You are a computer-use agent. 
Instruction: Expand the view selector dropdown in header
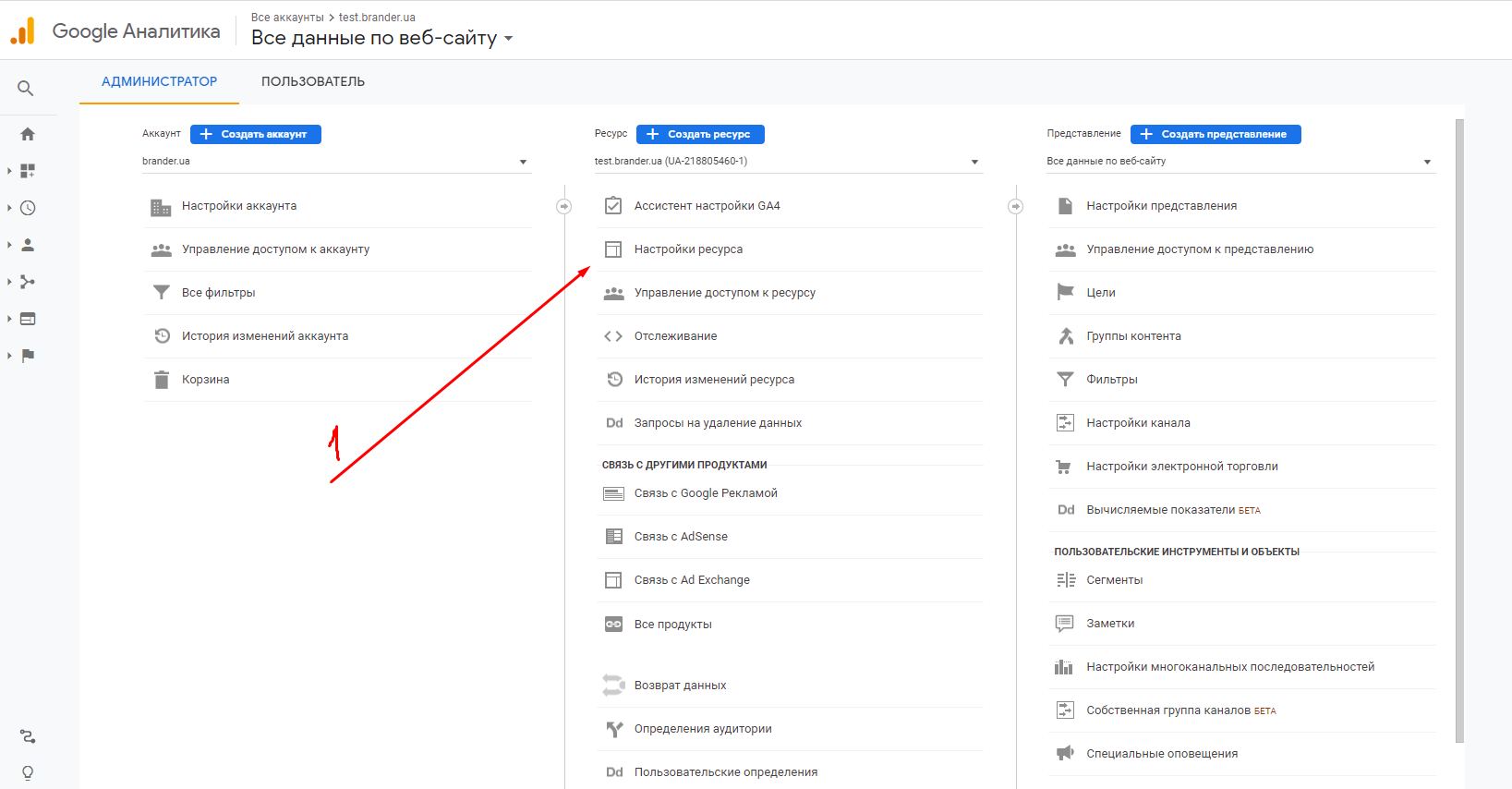[x=508, y=39]
